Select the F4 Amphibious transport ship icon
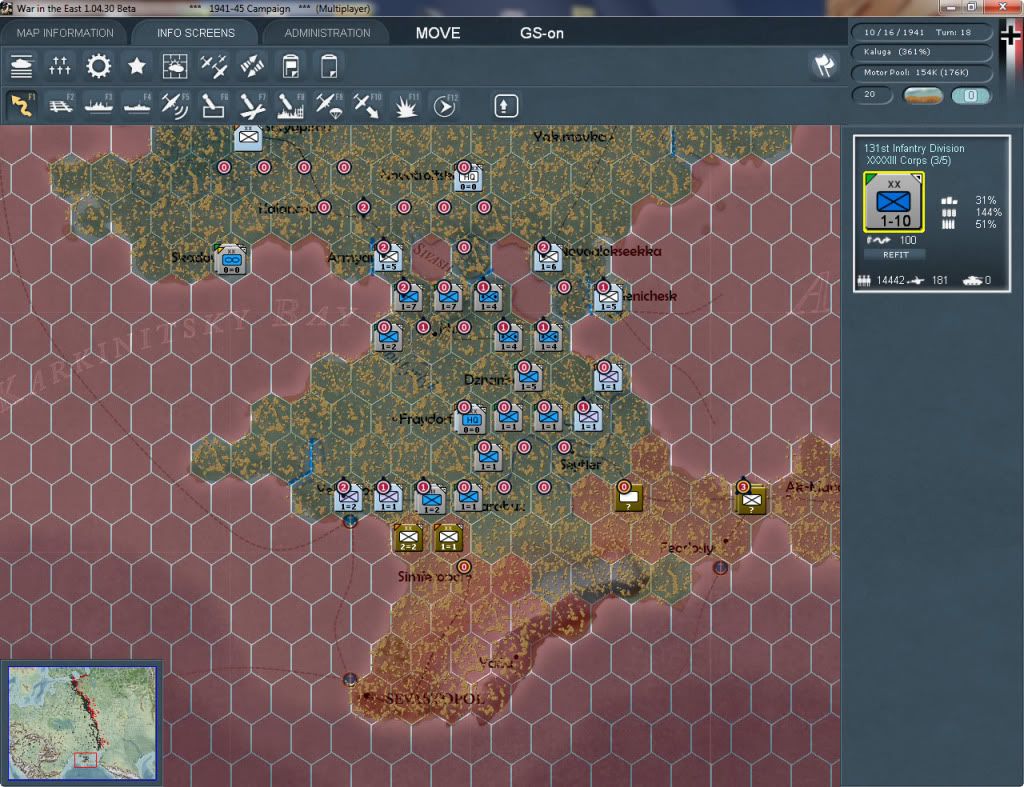Image resolution: width=1024 pixels, height=787 pixels. pos(137,106)
